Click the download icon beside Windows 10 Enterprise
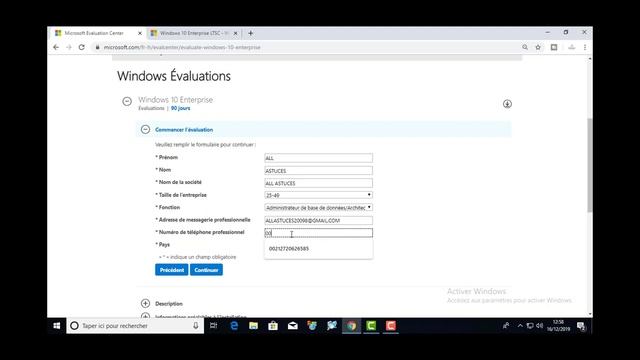640x360 pixels. click(x=507, y=104)
